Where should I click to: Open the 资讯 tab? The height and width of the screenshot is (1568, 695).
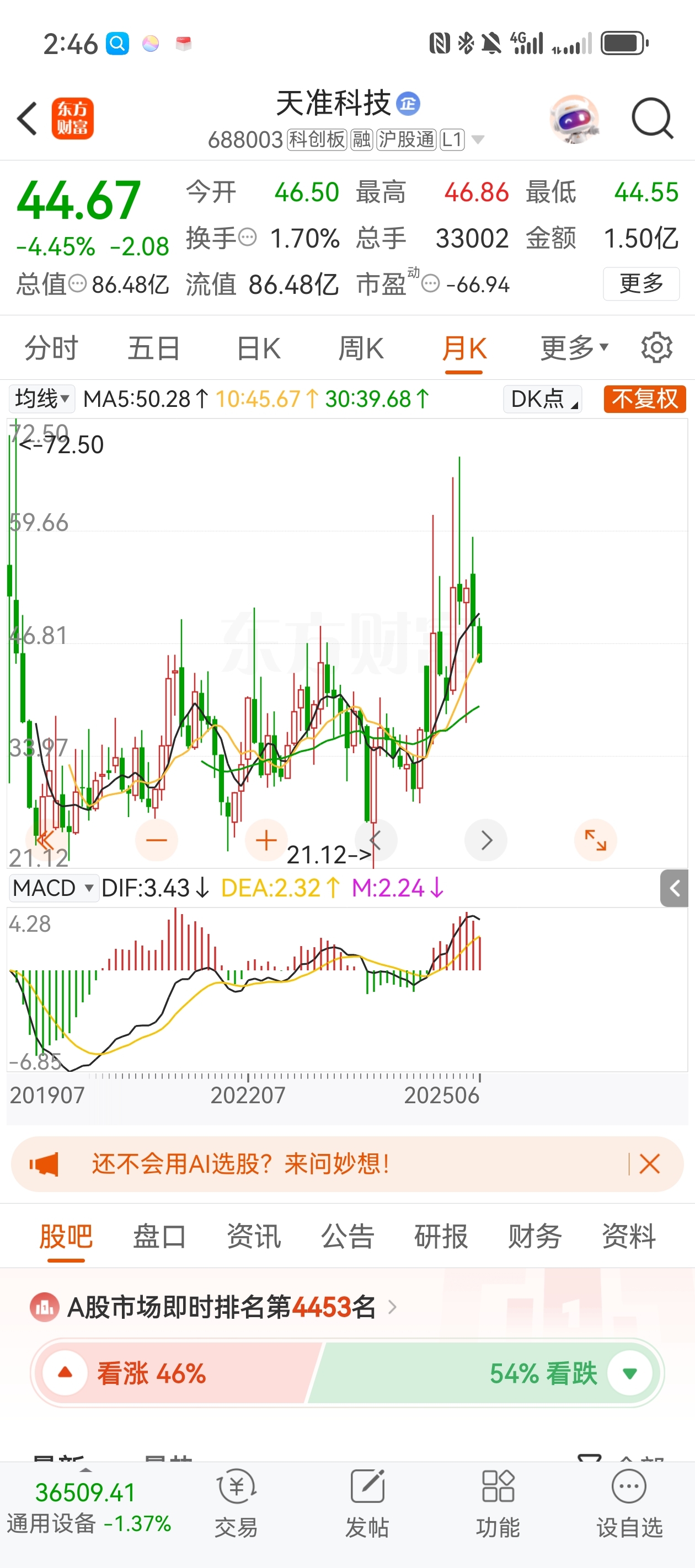click(253, 1236)
